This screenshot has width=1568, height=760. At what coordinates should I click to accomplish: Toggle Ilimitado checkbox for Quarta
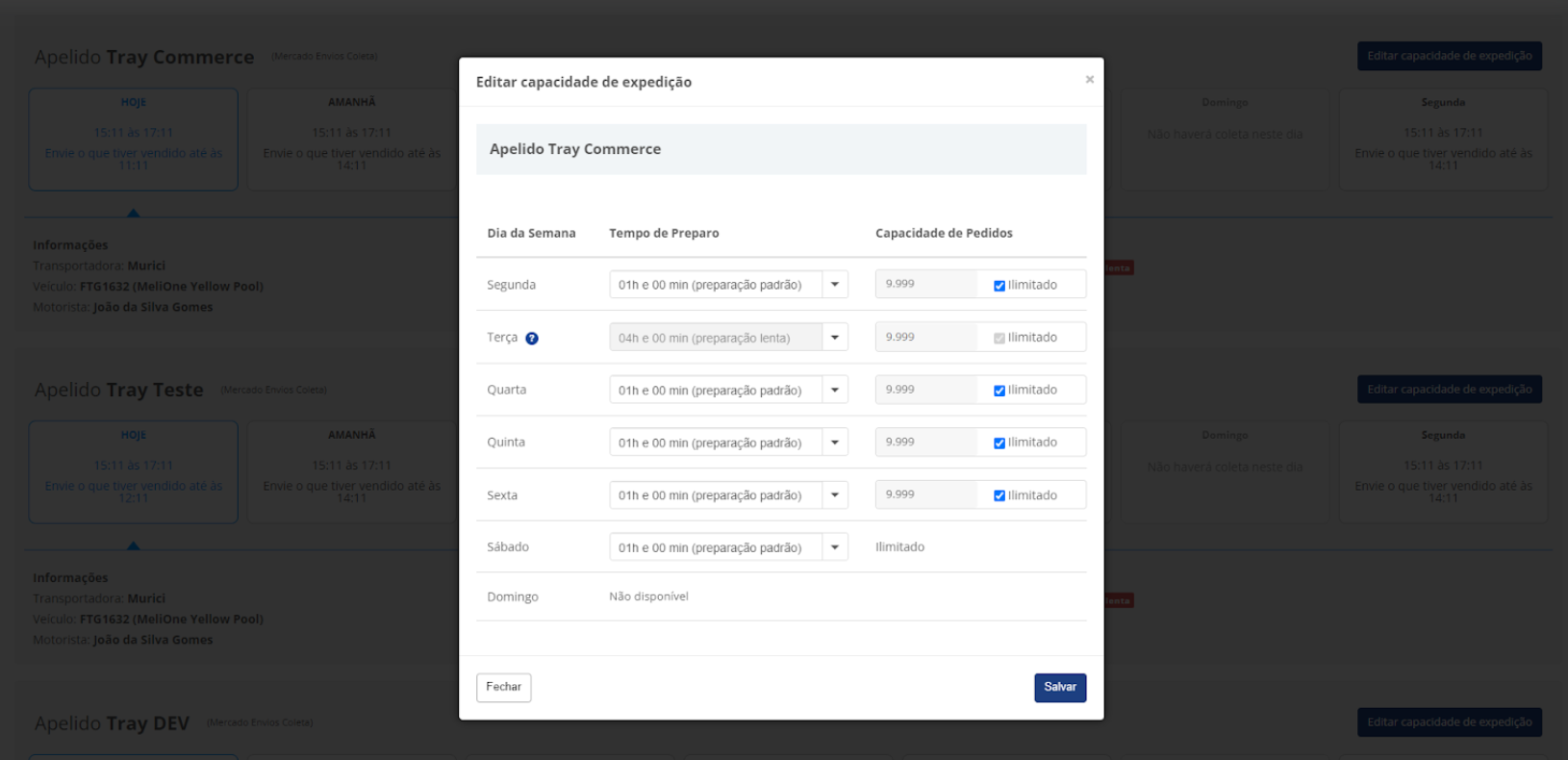coord(999,391)
